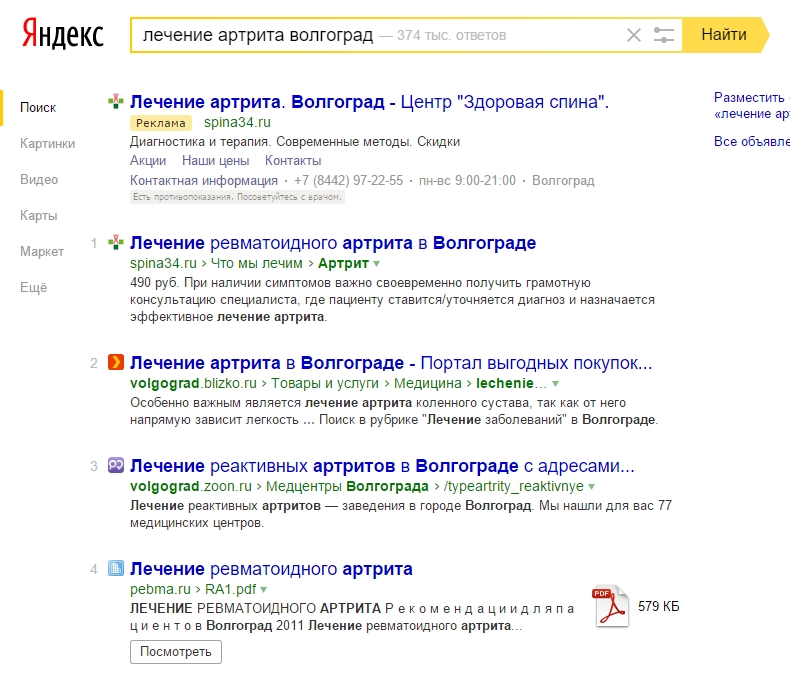
Task: Open ad title Лечение артрита. Волгоград
Action: coord(369,102)
